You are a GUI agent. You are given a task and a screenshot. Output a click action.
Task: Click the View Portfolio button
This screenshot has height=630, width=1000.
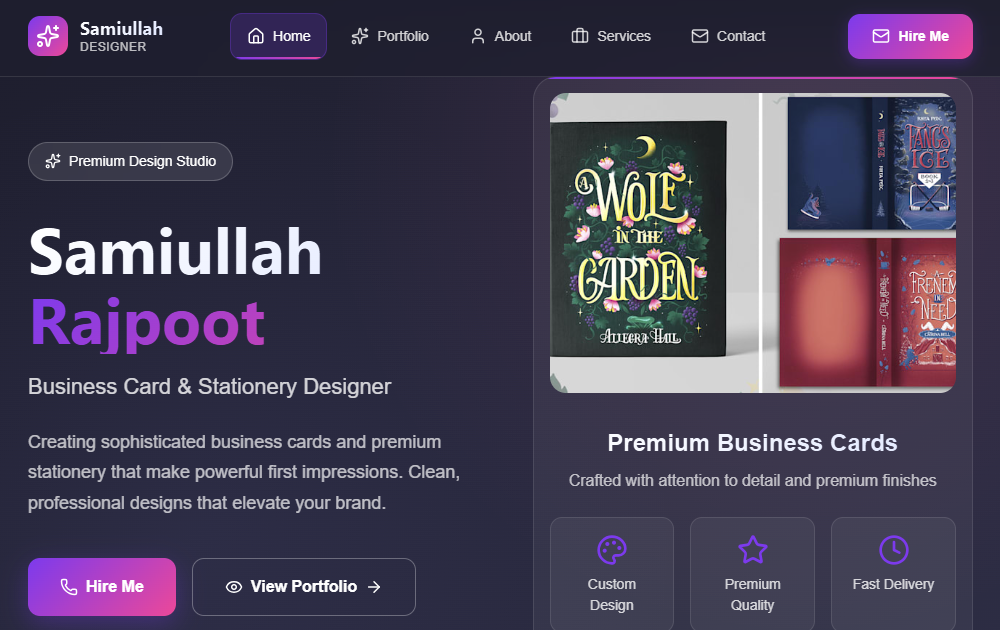tap(303, 587)
